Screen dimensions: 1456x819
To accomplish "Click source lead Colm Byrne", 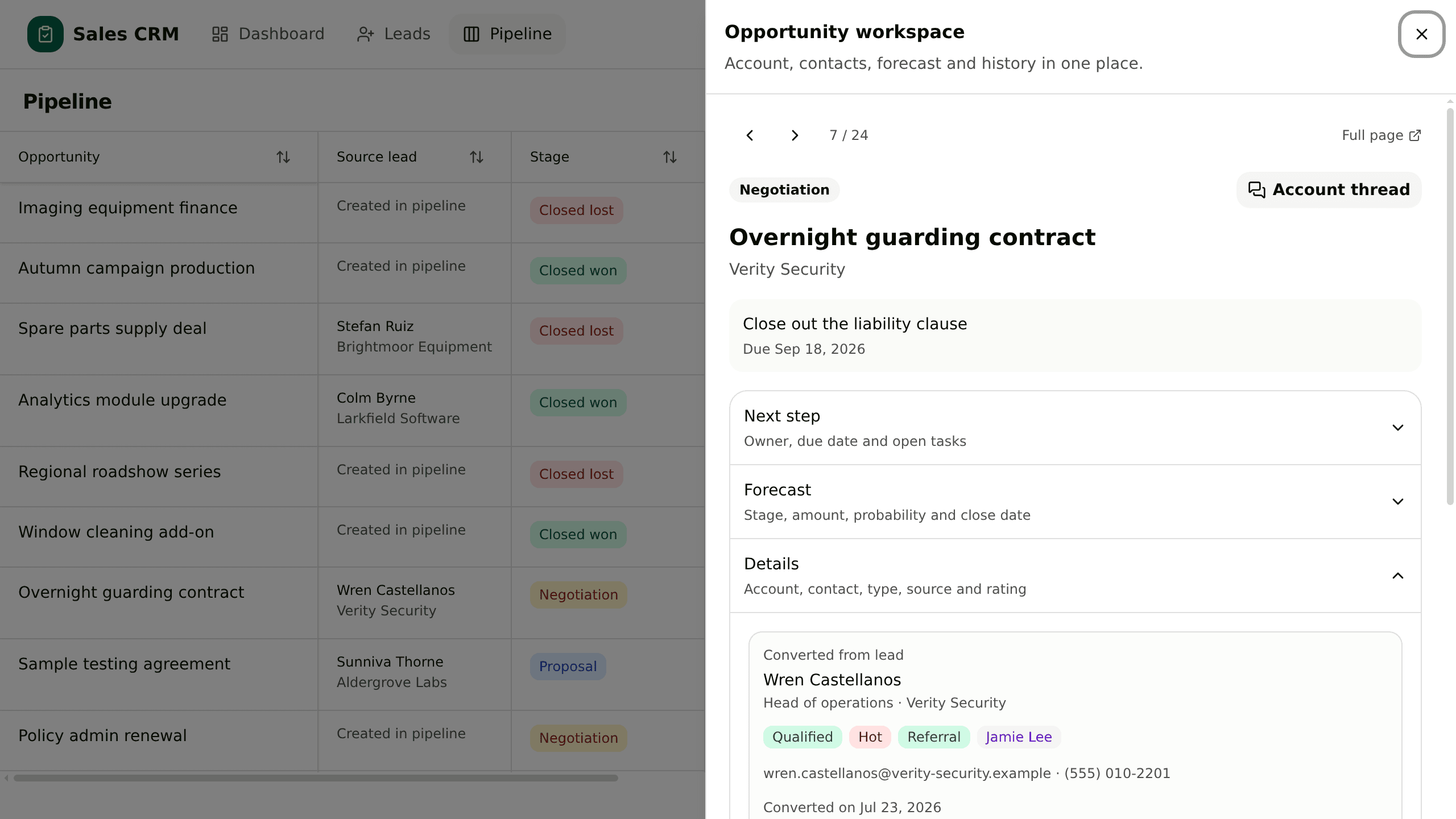I will point(376,398).
